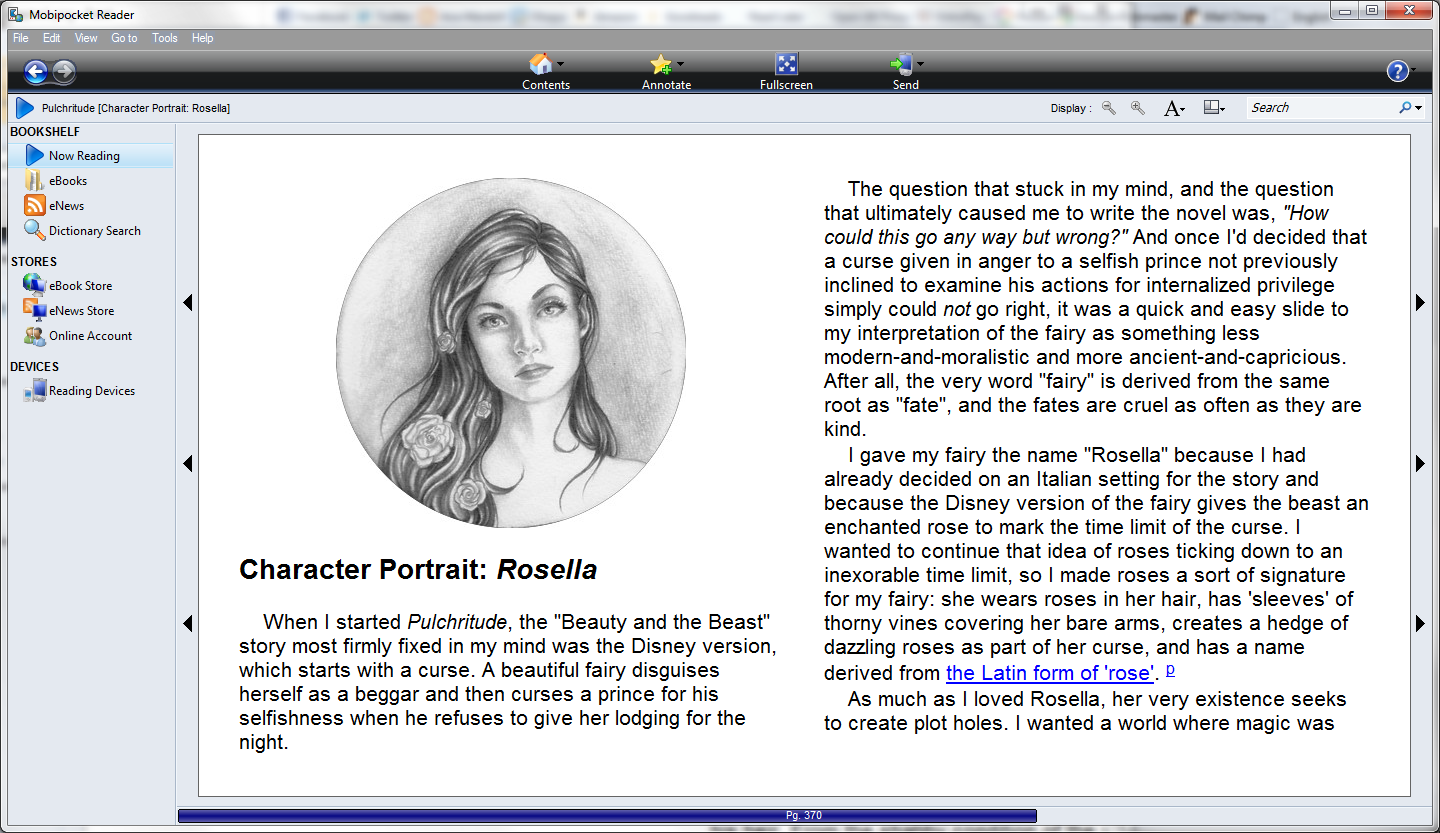Image resolution: width=1440 pixels, height=833 pixels.
Task: Click the superscript footnote 'p' link
Action: coord(1171,669)
